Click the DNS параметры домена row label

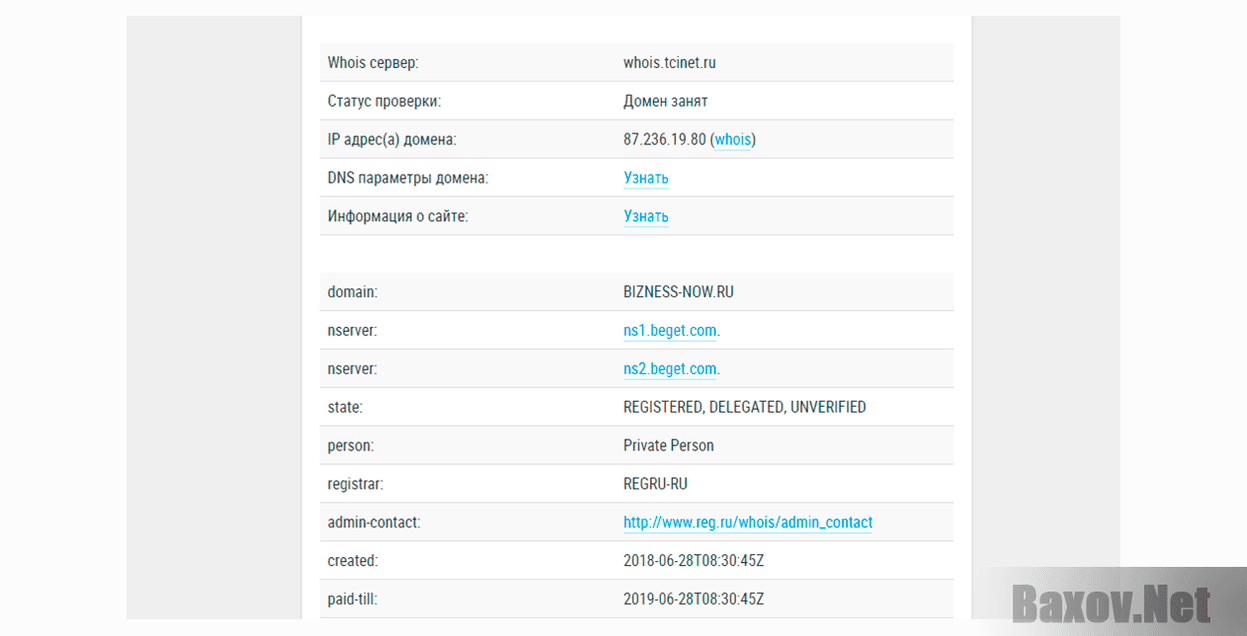coord(408,178)
